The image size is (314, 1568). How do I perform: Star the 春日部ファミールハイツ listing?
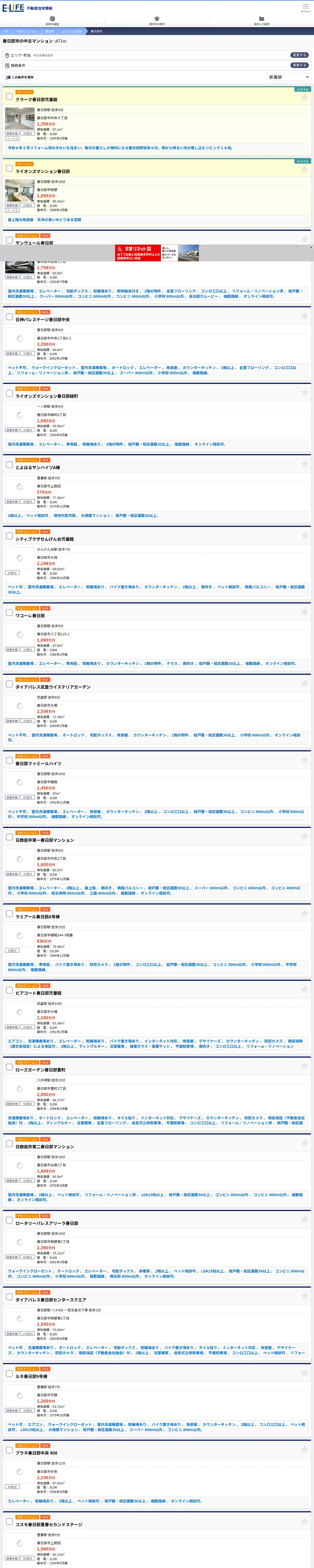click(x=304, y=760)
